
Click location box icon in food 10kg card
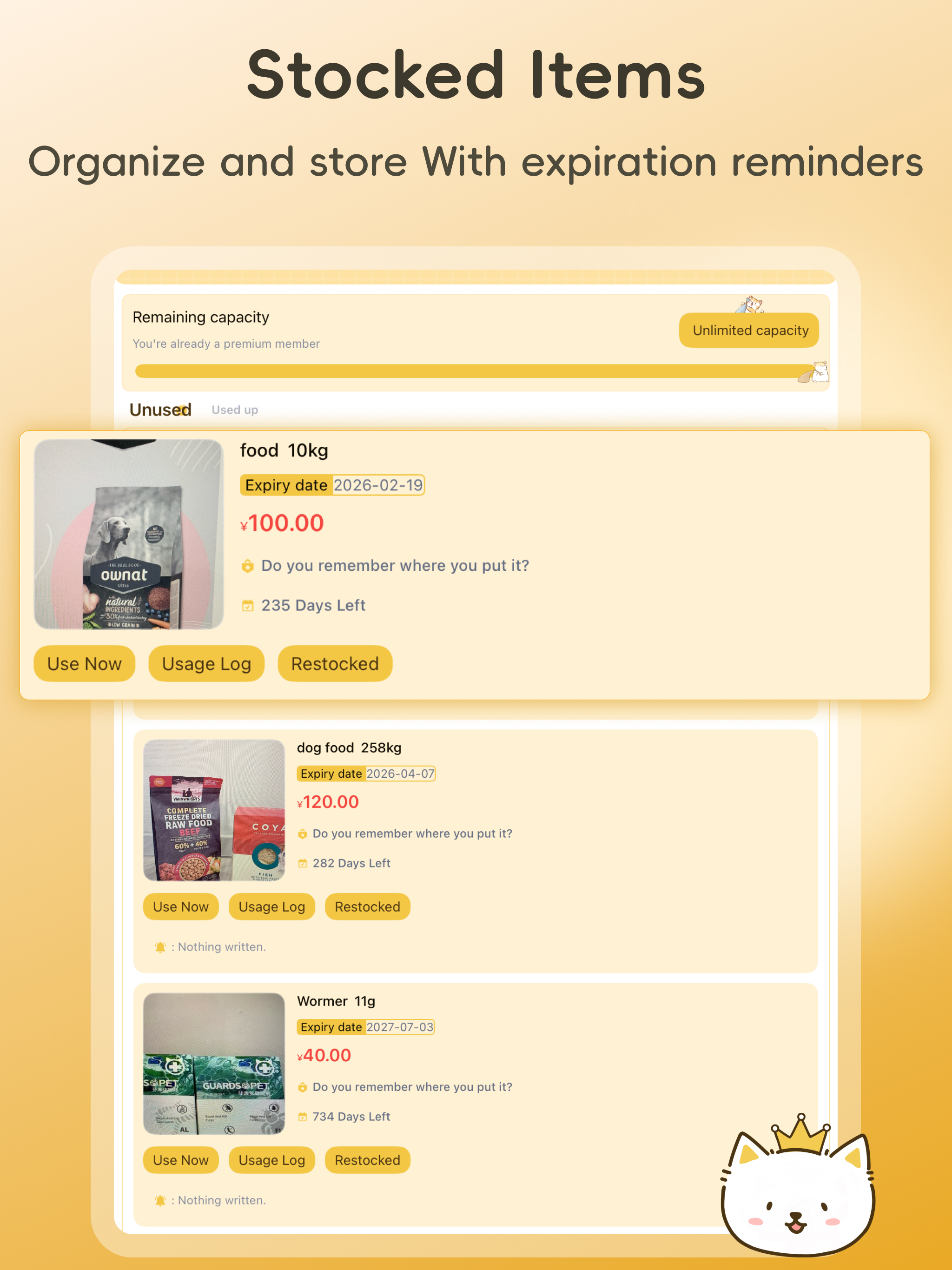coord(247,566)
